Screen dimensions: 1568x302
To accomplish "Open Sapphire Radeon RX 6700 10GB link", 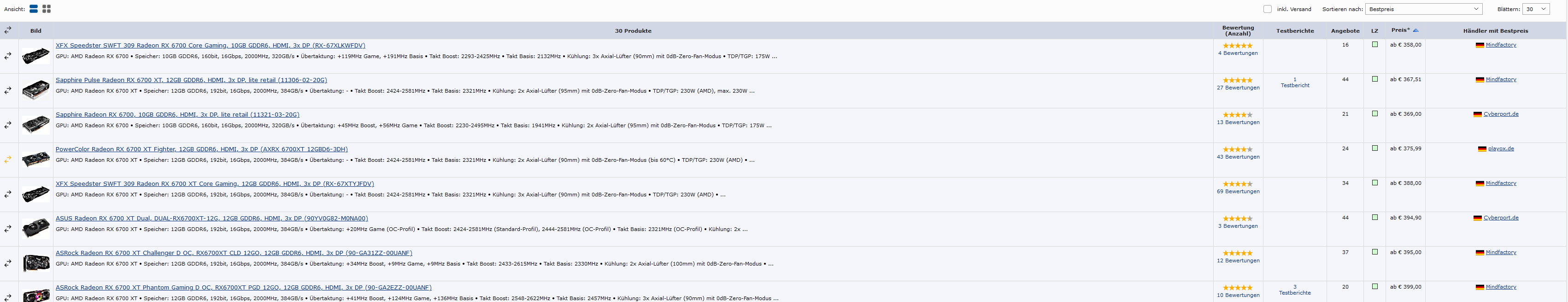I will [x=177, y=115].
